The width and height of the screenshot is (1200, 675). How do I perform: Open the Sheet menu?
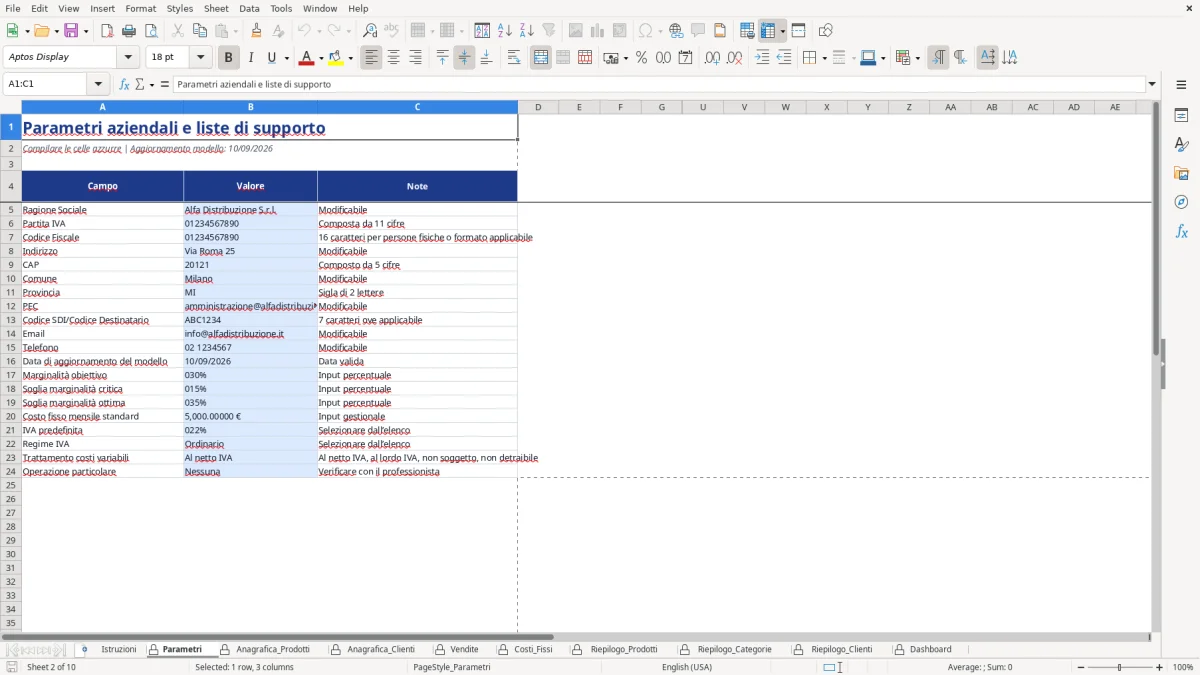point(217,8)
